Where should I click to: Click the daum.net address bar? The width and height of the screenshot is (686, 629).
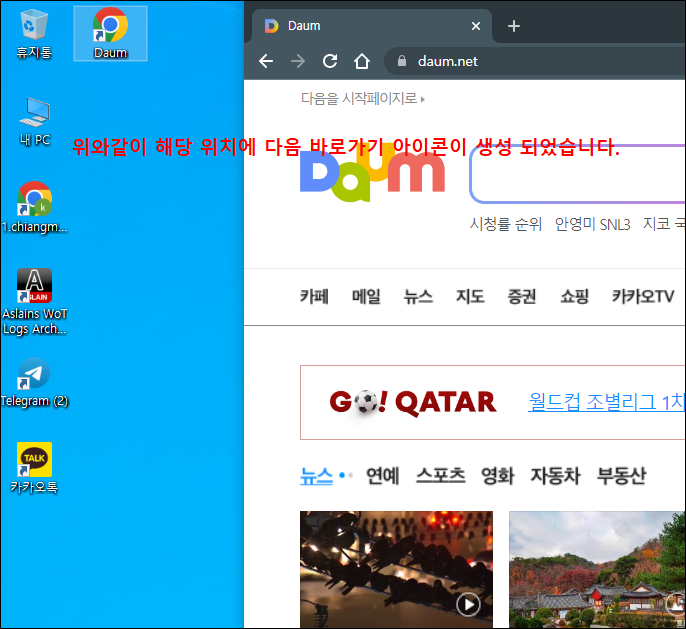pos(536,61)
